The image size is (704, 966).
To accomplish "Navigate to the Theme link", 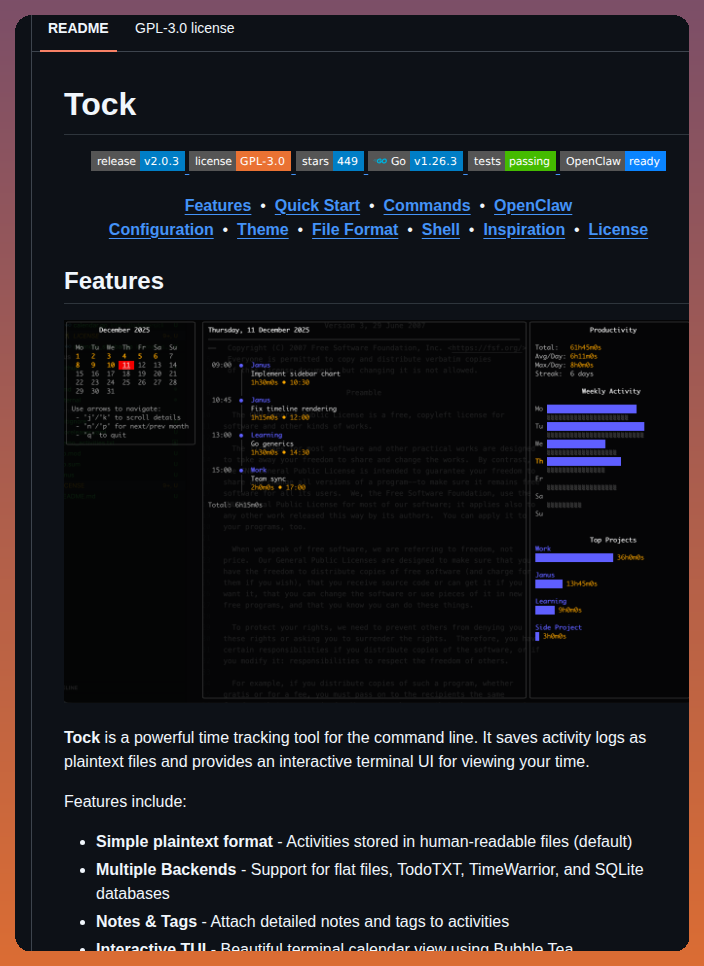I will (263, 229).
